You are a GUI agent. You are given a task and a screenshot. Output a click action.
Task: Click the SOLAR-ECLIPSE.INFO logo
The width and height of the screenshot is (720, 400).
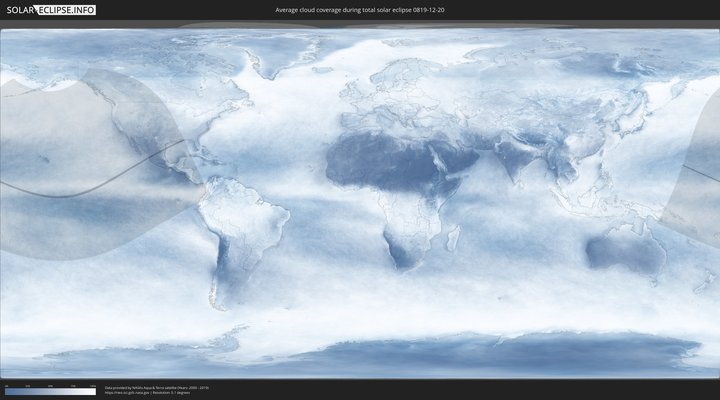pyautogui.click(x=51, y=10)
